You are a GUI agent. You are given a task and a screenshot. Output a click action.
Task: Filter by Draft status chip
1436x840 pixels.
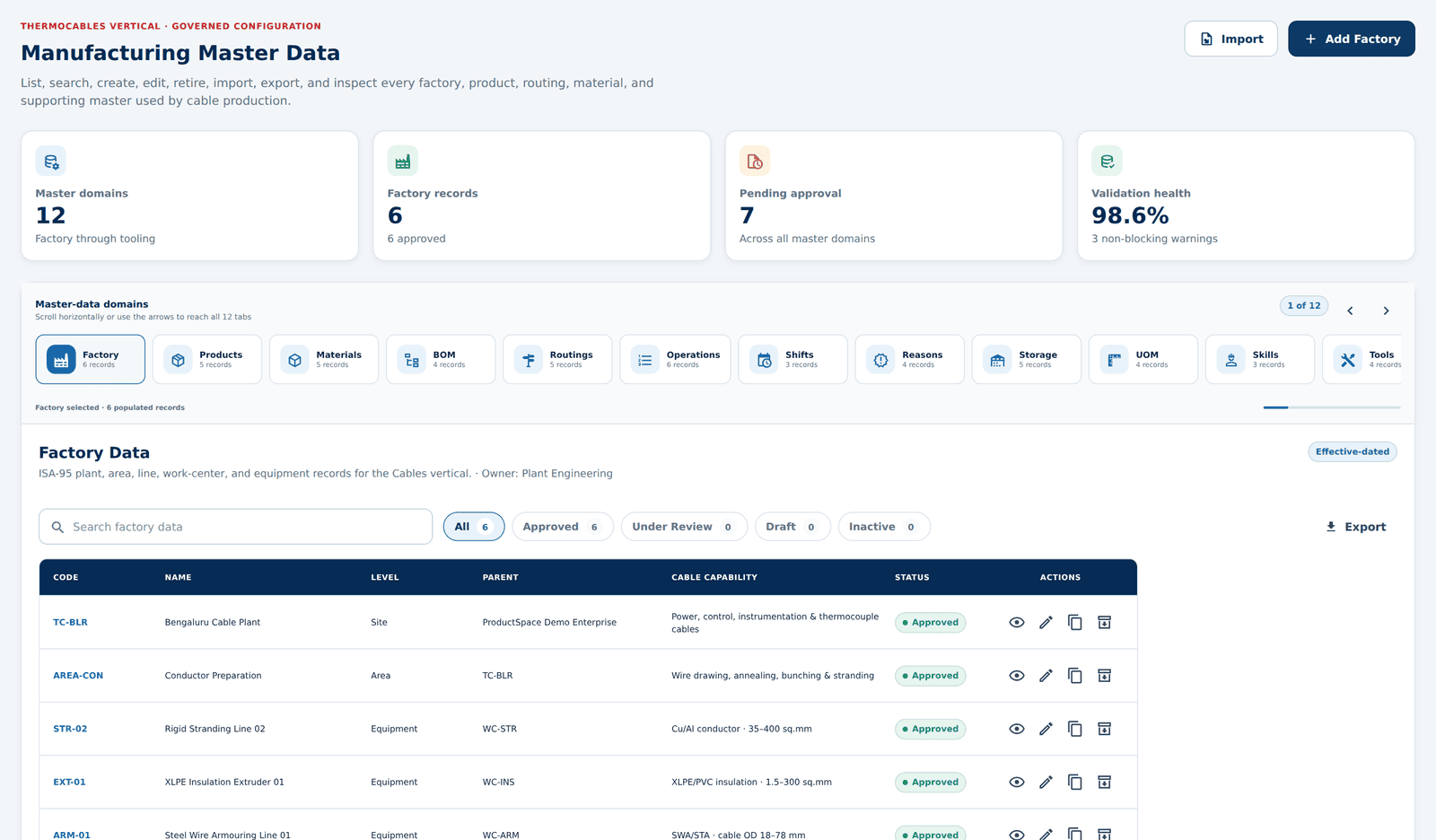pos(792,527)
